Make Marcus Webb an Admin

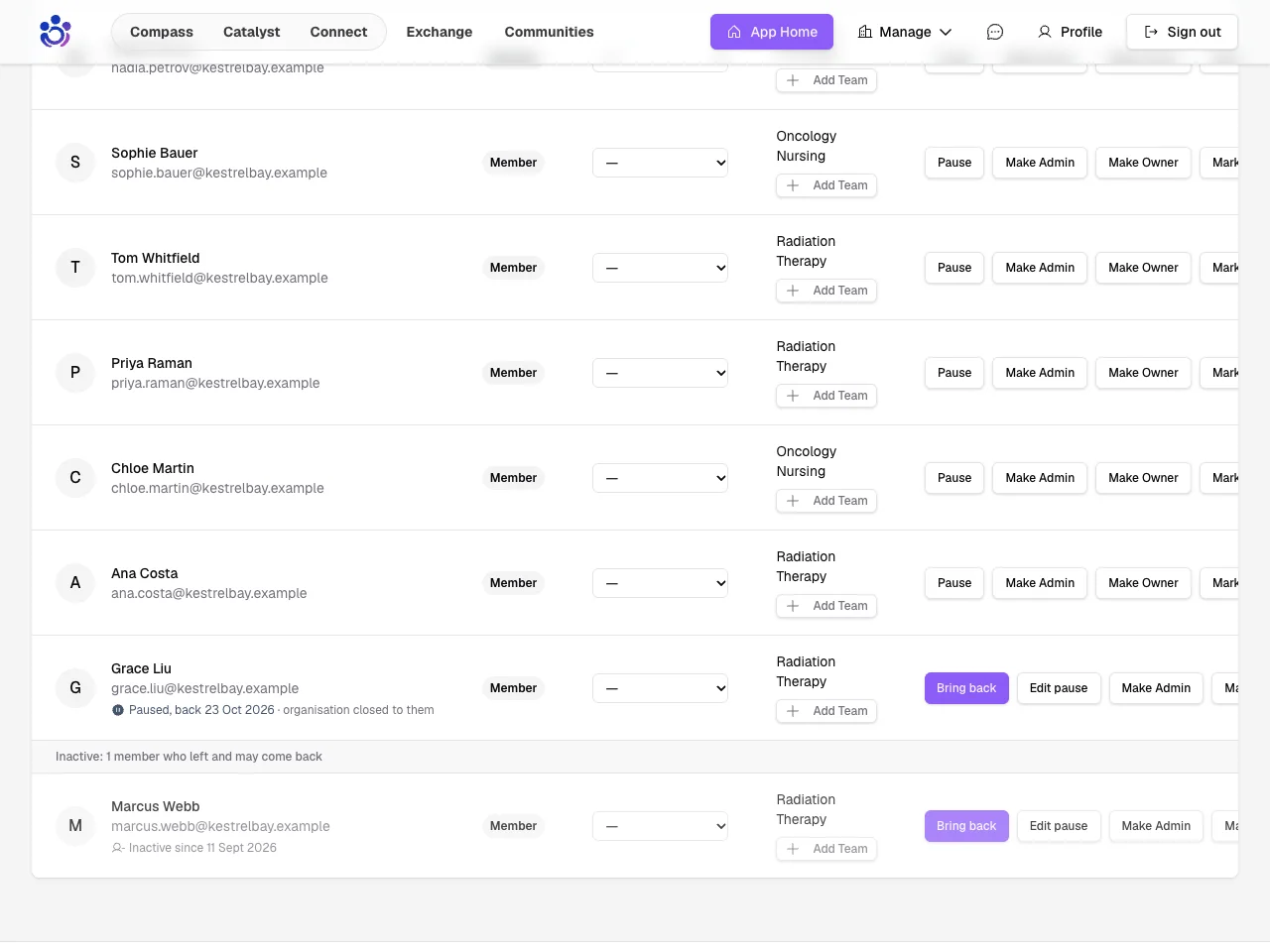click(x=1156, y=826)
